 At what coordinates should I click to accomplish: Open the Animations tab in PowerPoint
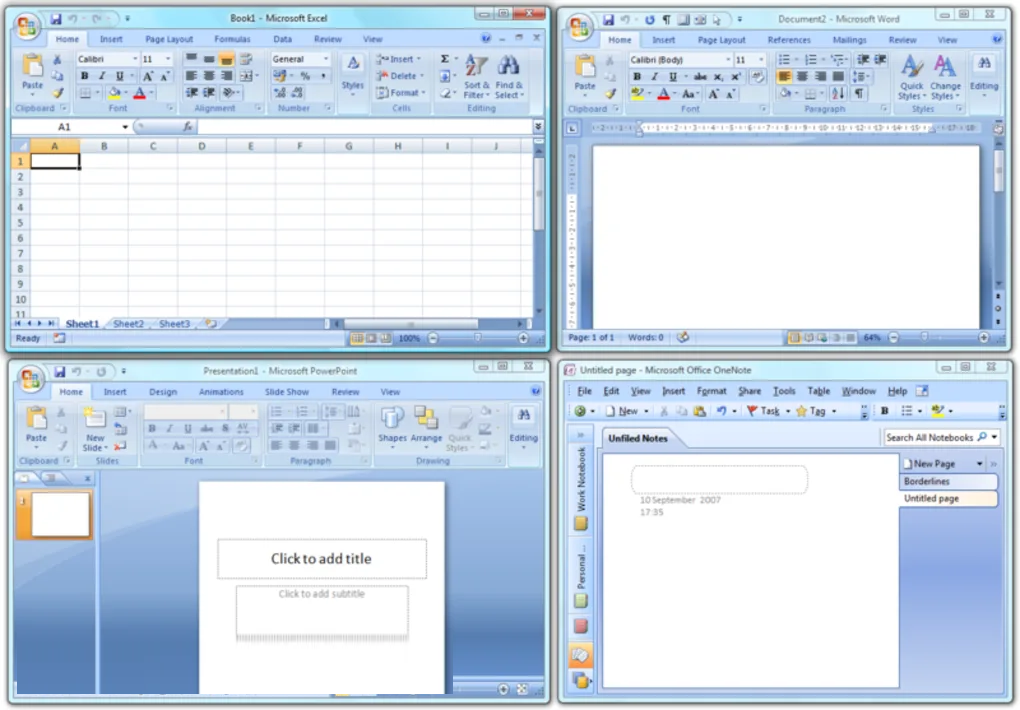click(x=221, y=392)
